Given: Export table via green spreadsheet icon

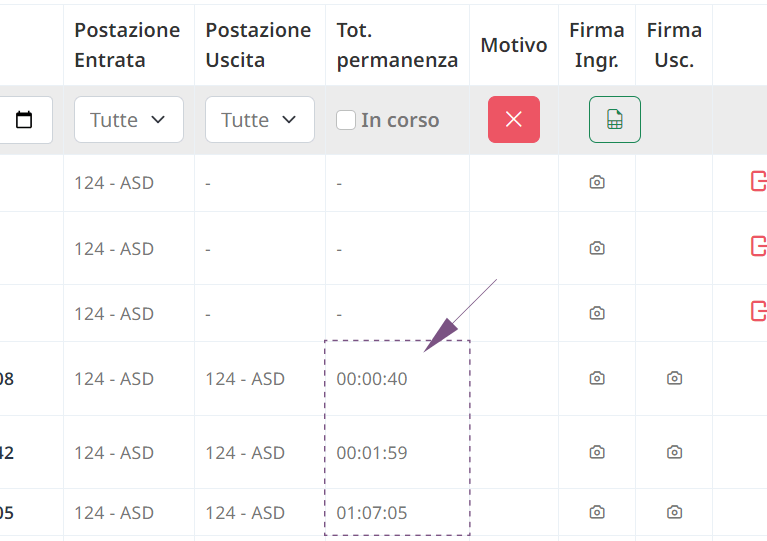Looking at the screenshot, I should pyautogui.click(x=615, y=119).
